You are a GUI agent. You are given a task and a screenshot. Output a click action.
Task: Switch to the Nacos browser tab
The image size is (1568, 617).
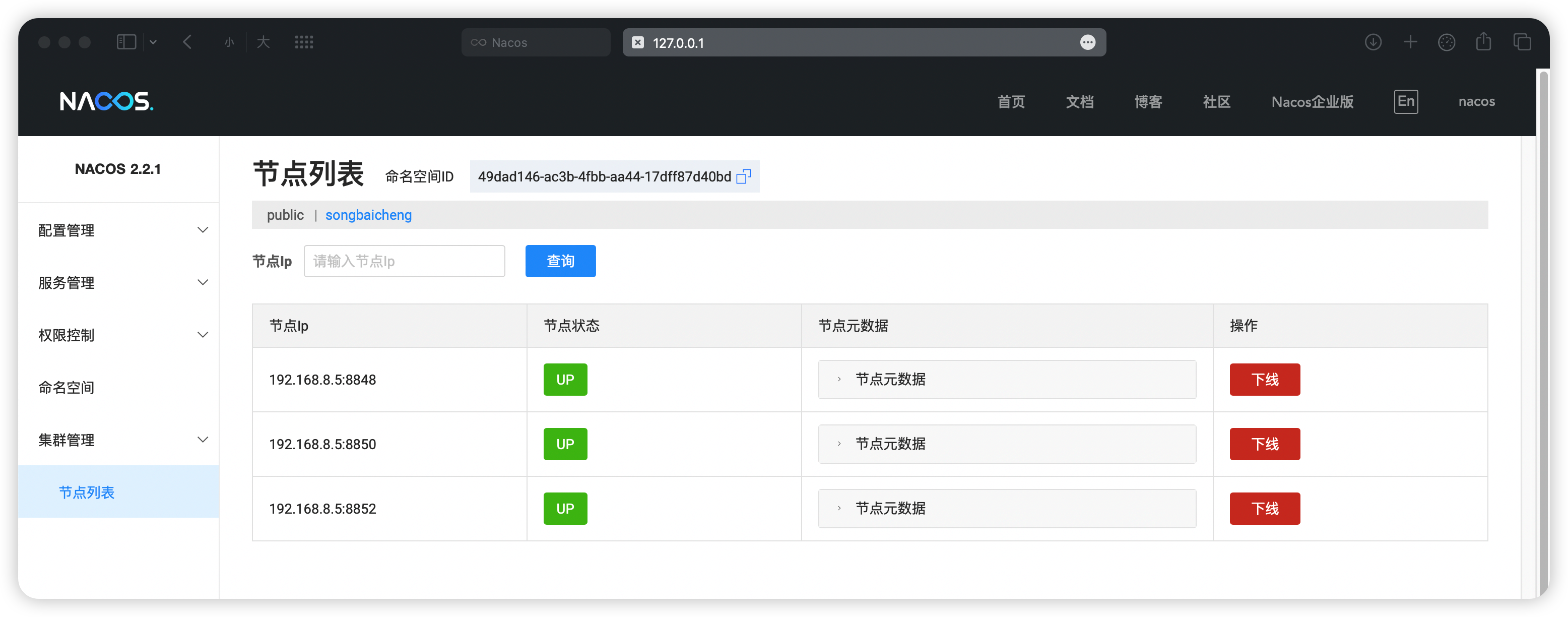[x=536, y=42]
